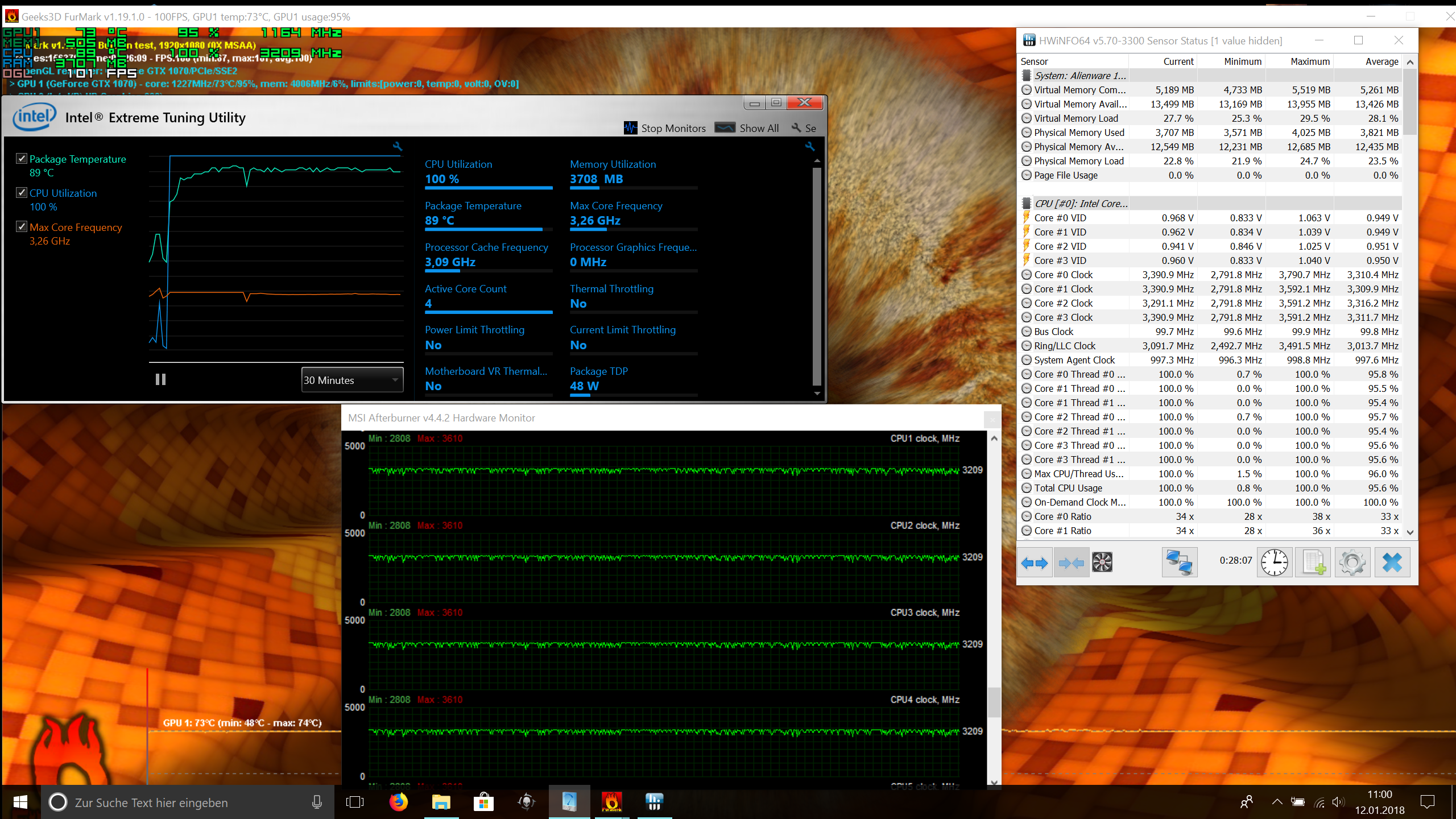Click Show All in XTU toolbar
Viewport: 1456px width, 819px height.
(747, 128)
